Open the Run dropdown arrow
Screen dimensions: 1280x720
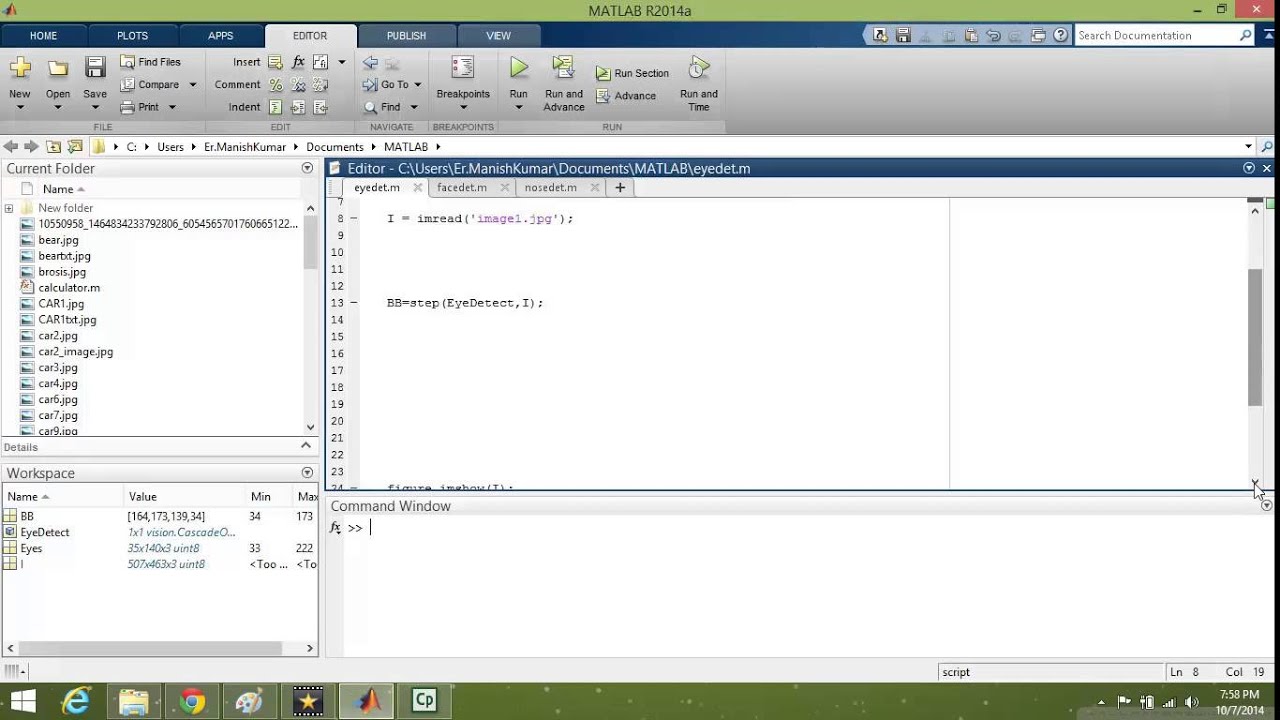[518, 107]
